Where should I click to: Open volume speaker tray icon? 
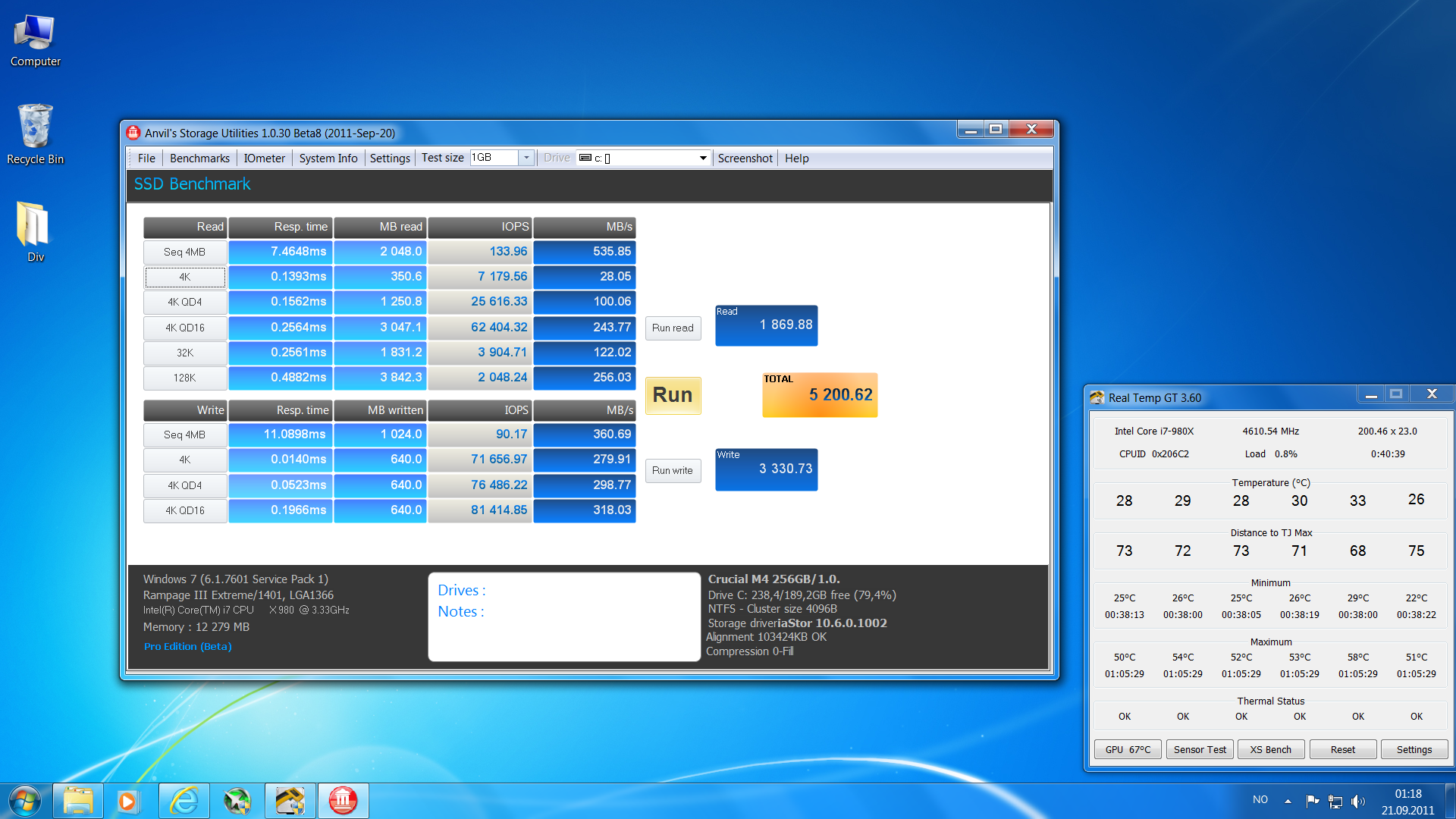(1358, 801)
